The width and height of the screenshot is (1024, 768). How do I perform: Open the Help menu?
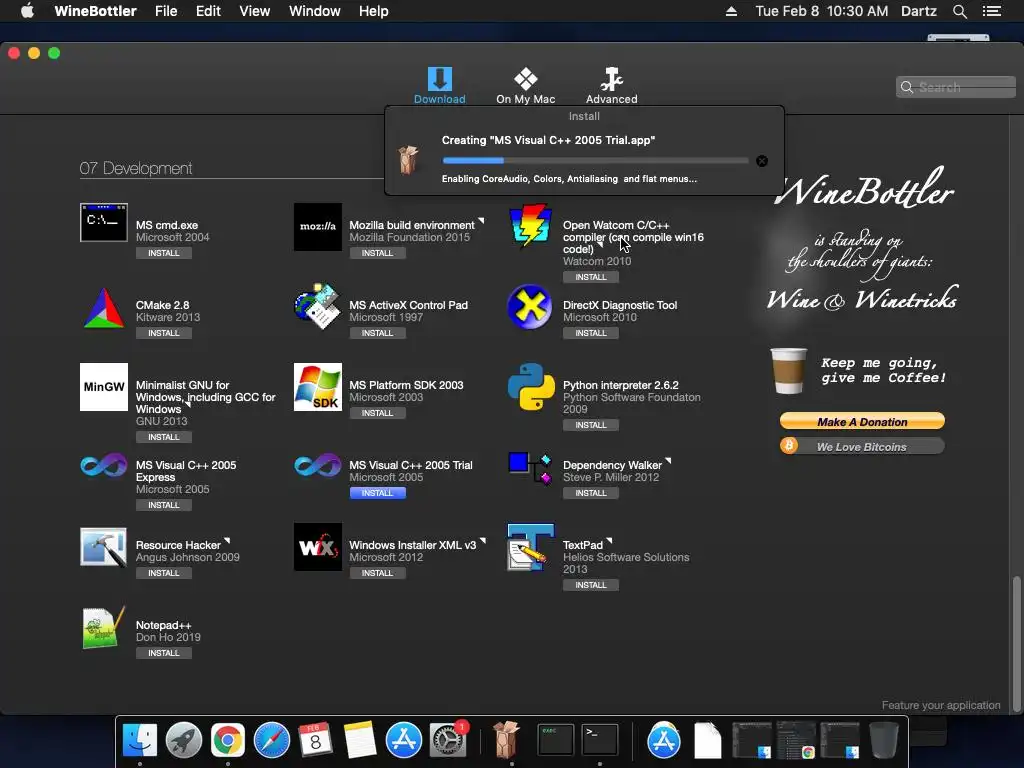tap(374, 11)
